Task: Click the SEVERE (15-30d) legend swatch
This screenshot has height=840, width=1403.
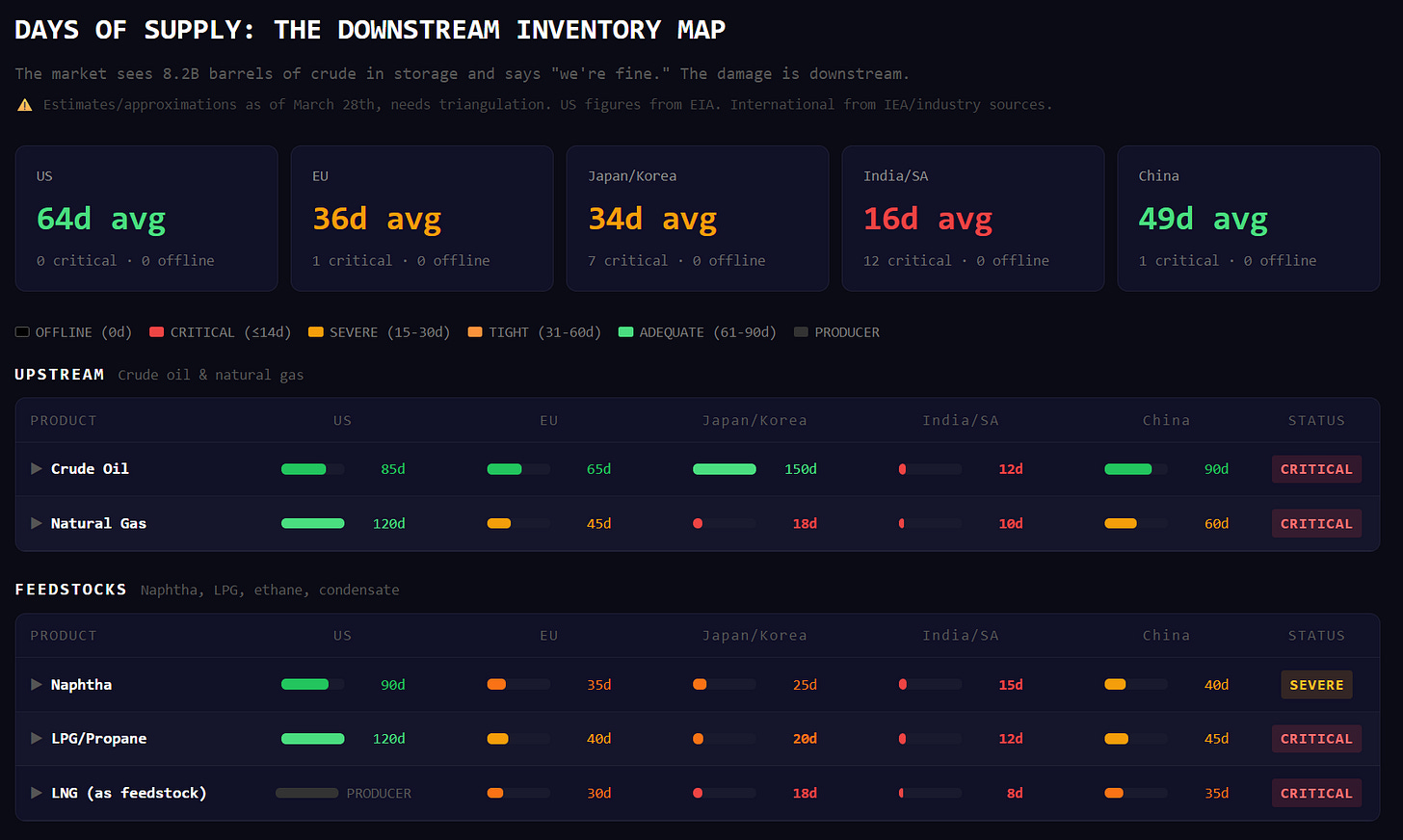Action: pos(315,332)
